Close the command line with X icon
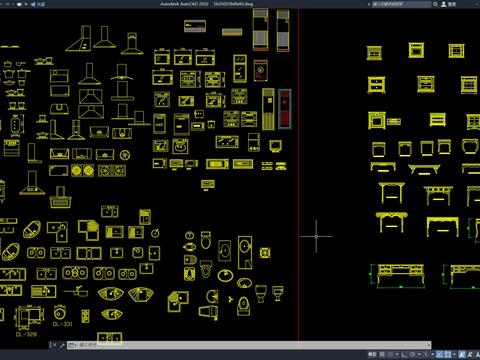The width and height of the screenshot is (480, 360). (54, 345)
